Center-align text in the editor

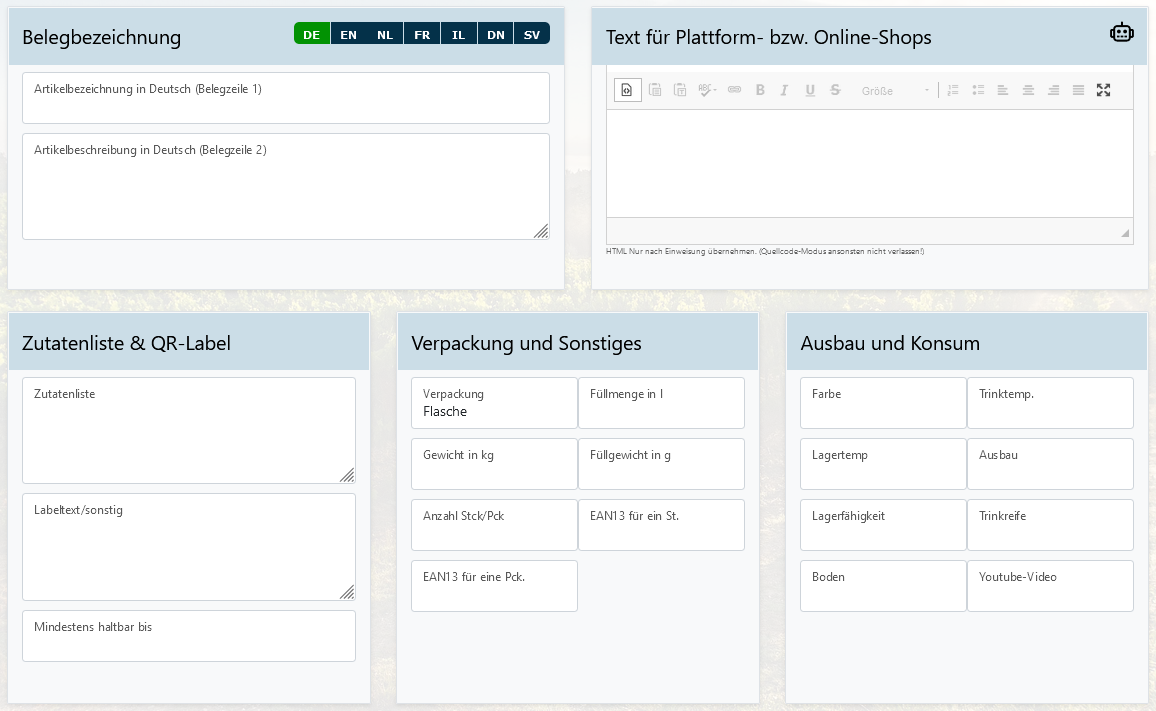click(x=1028, y=90)
